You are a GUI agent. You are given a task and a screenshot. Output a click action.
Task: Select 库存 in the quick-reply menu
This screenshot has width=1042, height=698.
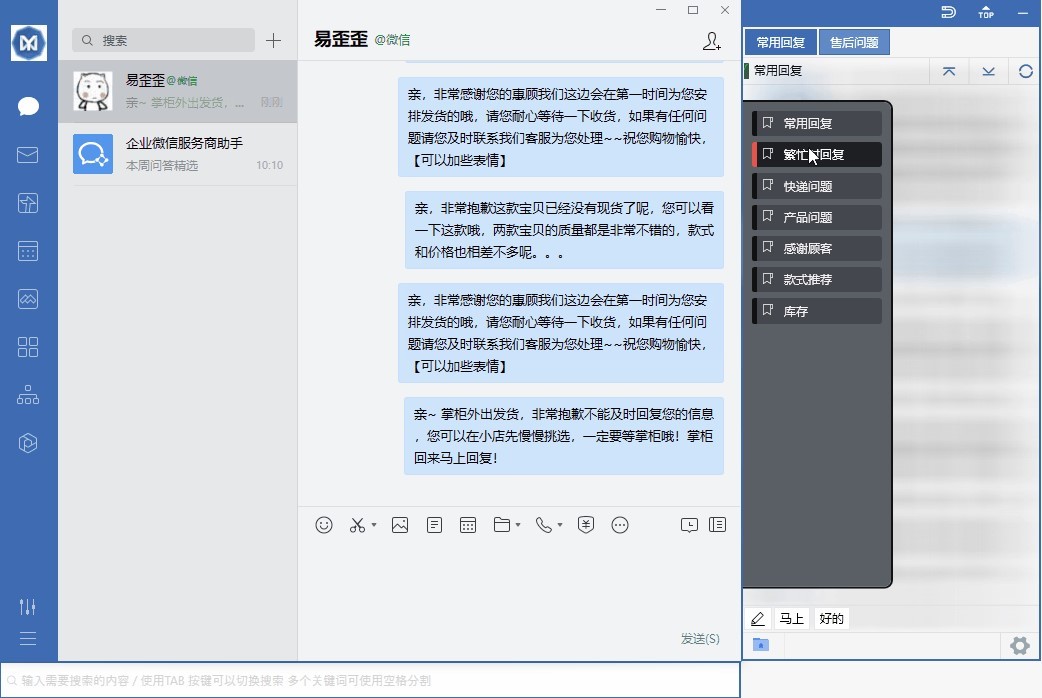coord(816,311)
